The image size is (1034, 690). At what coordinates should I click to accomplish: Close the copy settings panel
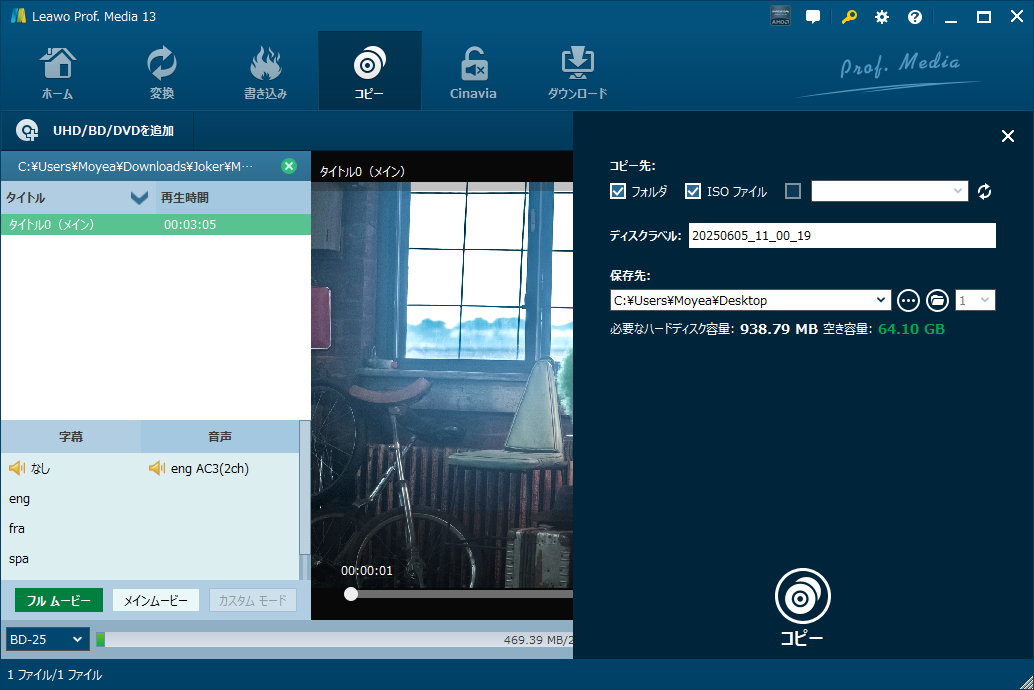pyautogui.click(x=1008, y=136)
